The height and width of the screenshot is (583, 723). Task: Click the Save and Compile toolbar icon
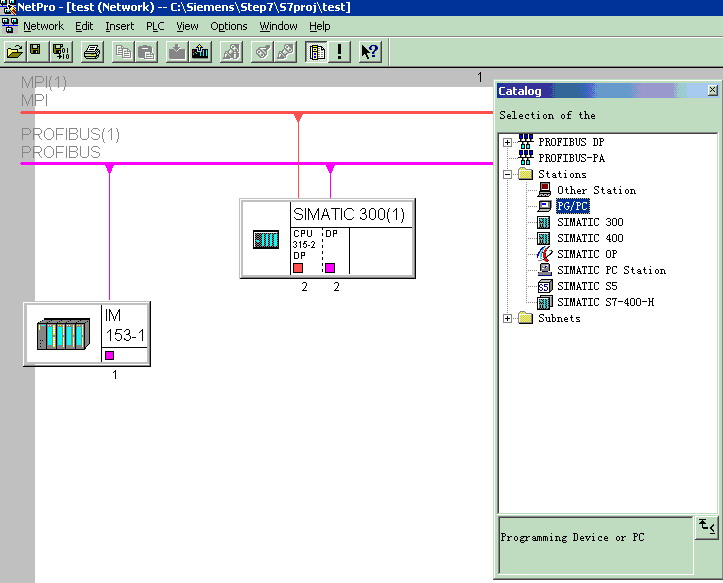pos(59,51)
